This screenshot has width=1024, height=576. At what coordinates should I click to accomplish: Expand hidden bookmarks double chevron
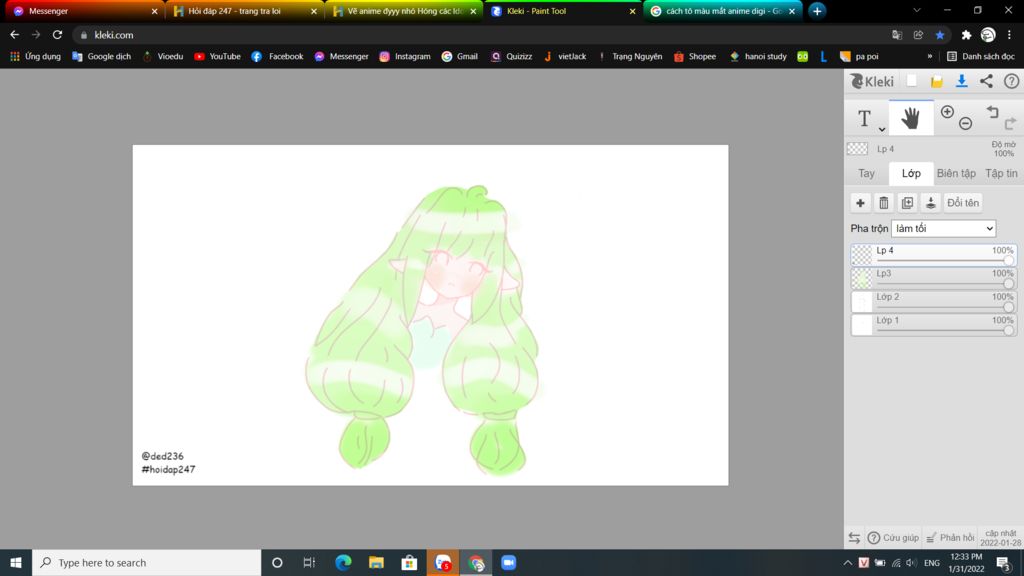point(929,57)
